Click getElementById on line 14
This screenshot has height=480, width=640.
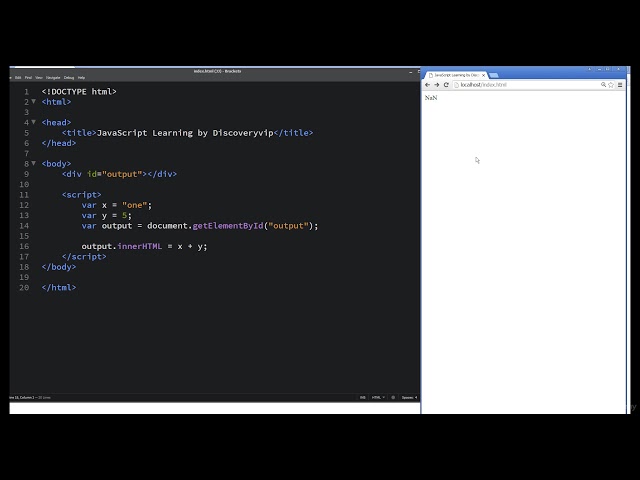click(228, 226)
